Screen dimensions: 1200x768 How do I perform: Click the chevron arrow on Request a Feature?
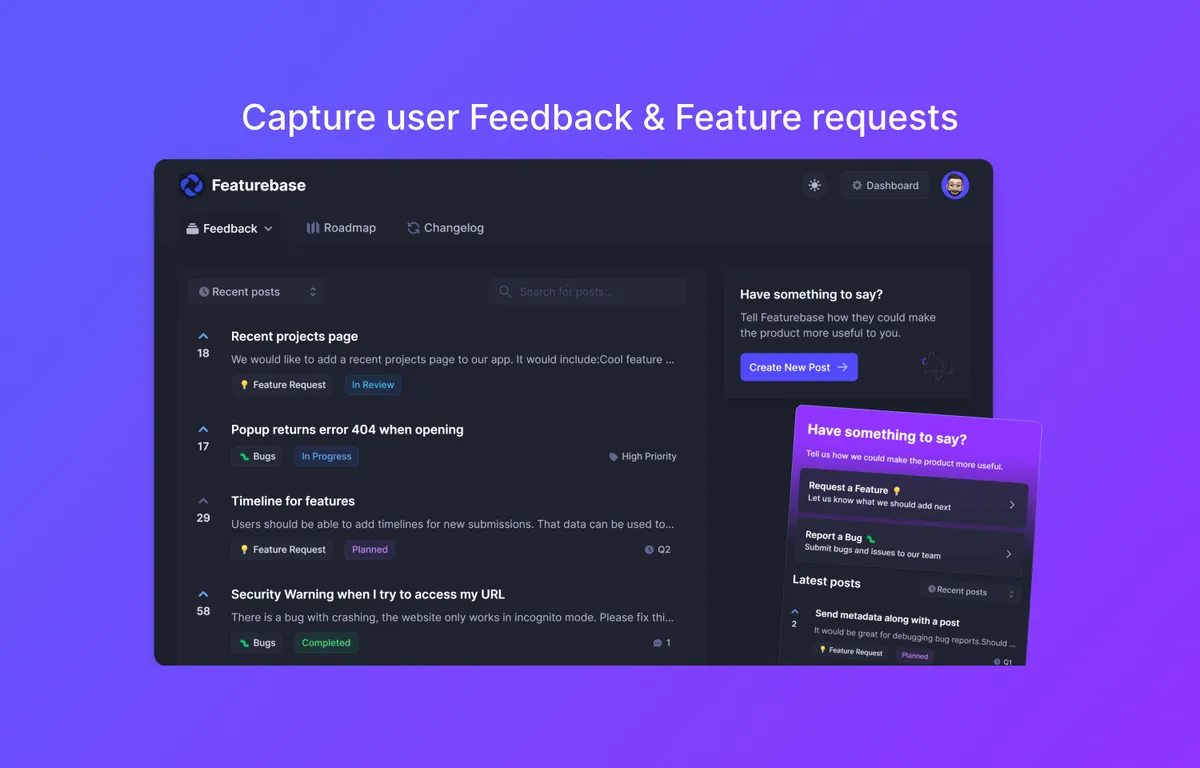coord(1011,505)
